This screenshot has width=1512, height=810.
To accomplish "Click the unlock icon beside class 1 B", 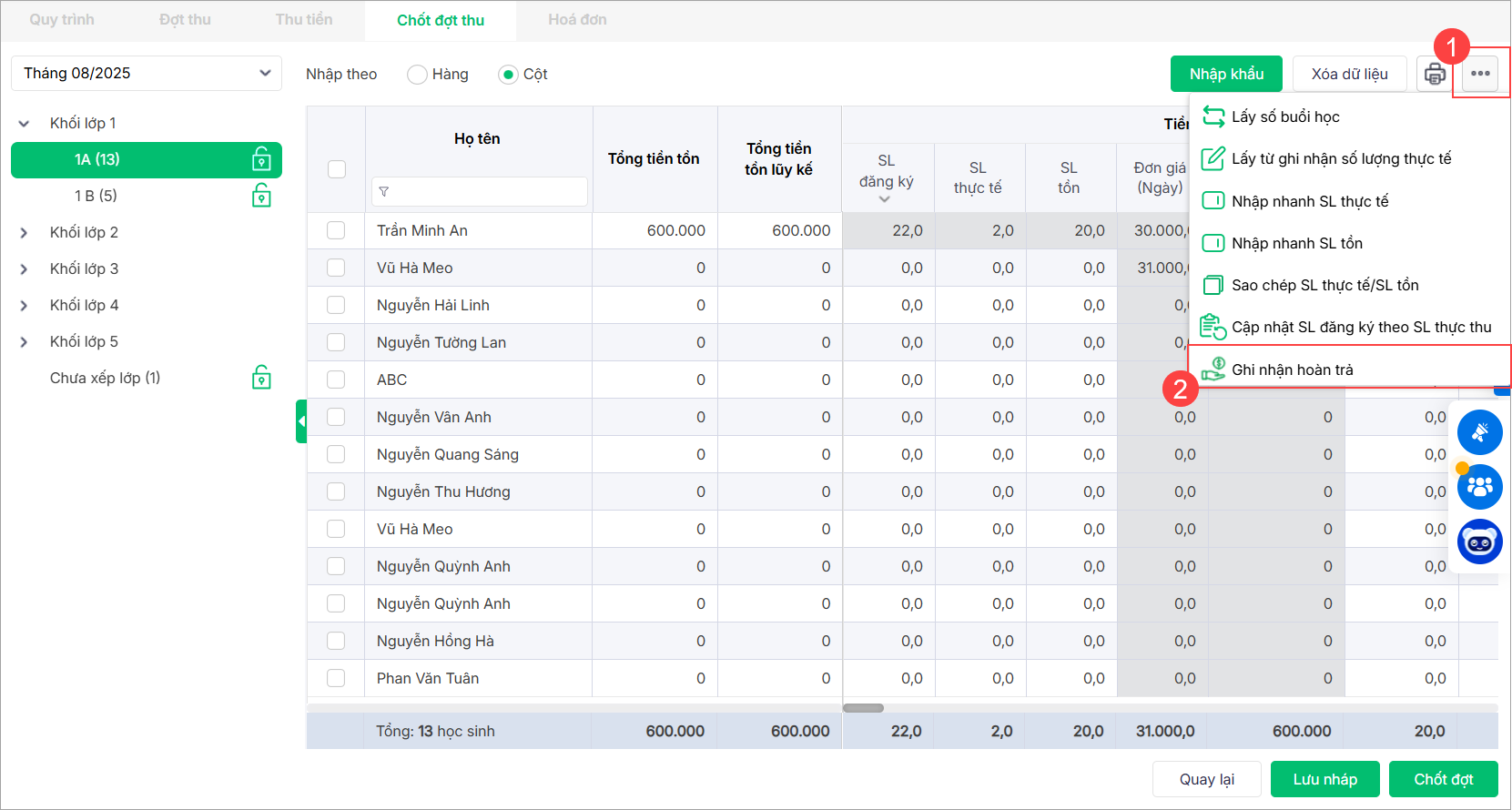I will click(x=261, y=196).
